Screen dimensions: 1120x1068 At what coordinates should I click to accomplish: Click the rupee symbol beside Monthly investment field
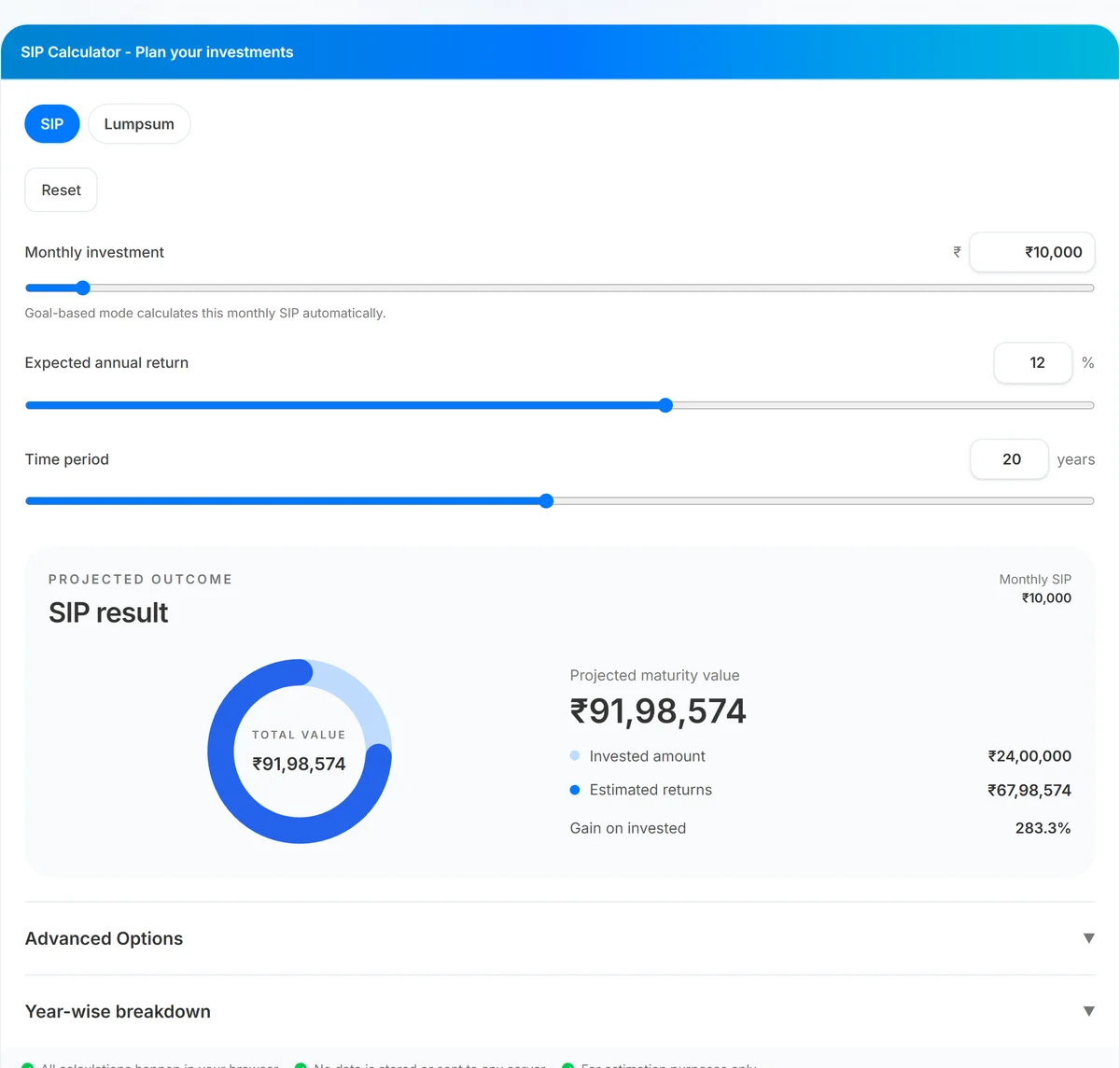957,252
